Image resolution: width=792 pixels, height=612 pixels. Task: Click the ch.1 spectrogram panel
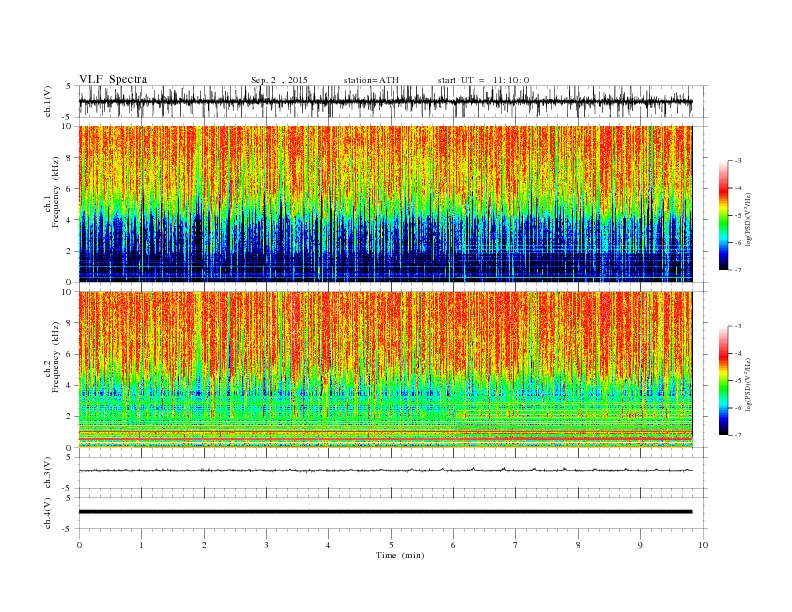[x=385, y=204]
